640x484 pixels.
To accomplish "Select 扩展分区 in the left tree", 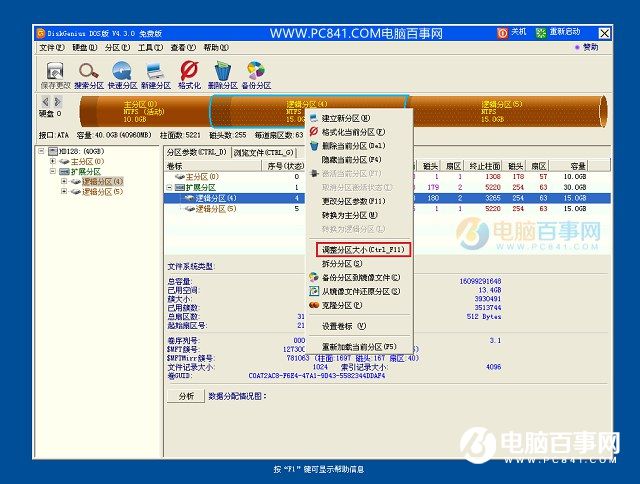I will [x=86, y=171].
